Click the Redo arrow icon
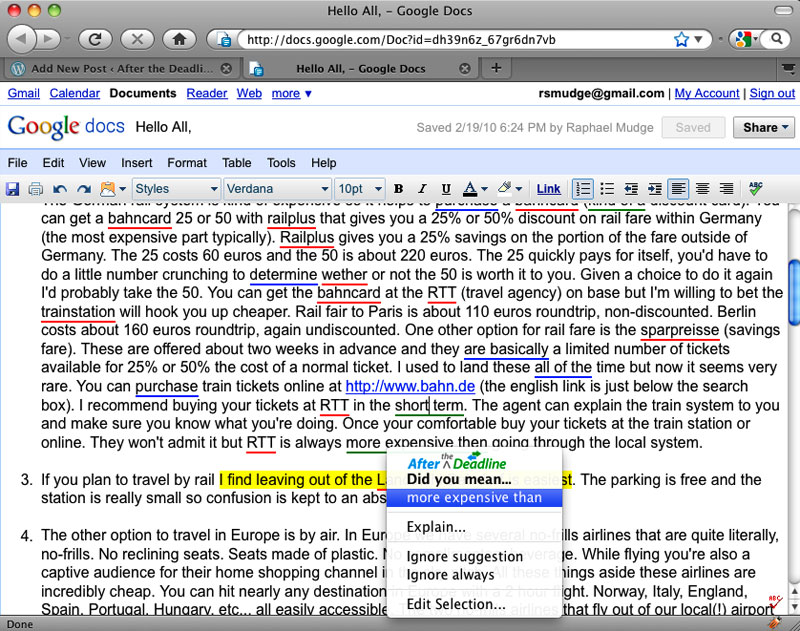This screenshot has width=800, height=631. tap(84, 189)
